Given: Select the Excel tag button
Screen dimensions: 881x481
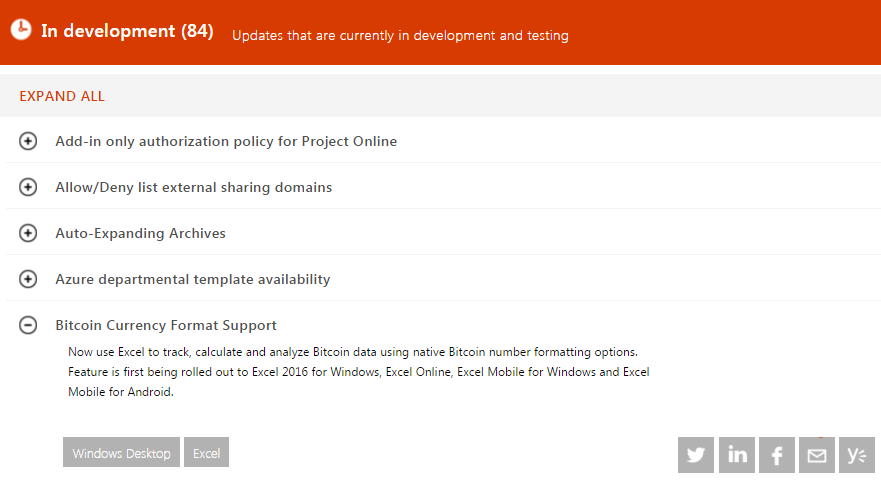Looking at the screenshot, I should [207, 453].
